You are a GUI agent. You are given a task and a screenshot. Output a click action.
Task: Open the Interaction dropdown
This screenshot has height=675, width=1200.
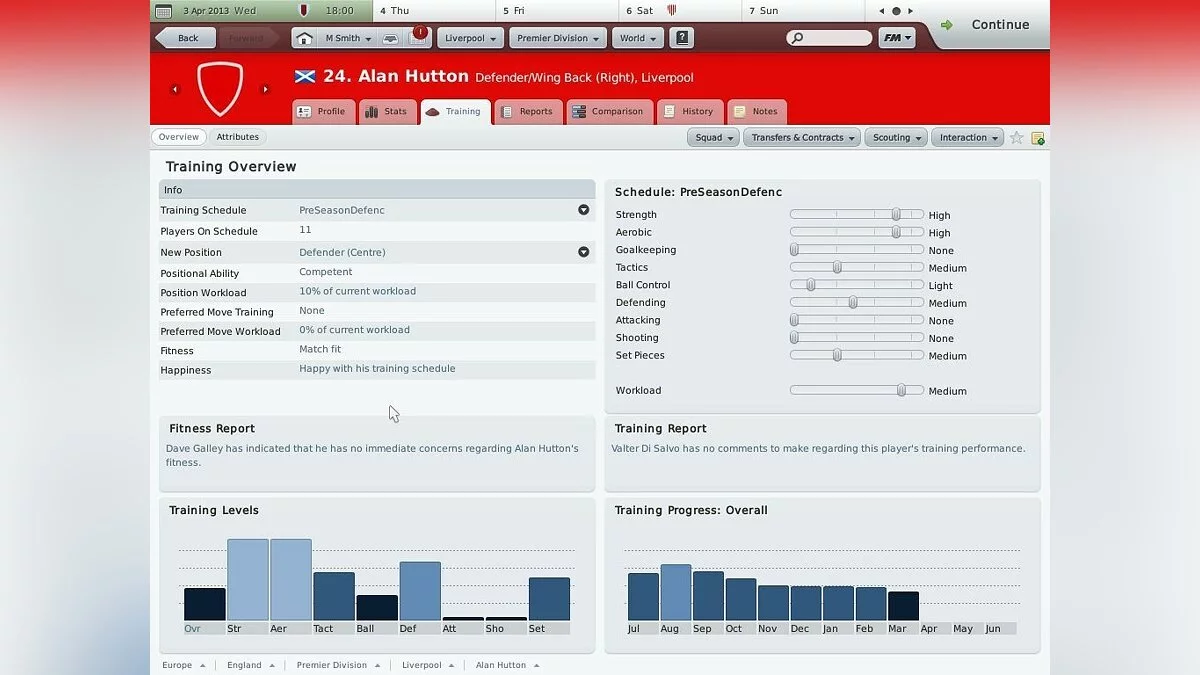click(x=968, y=138)
